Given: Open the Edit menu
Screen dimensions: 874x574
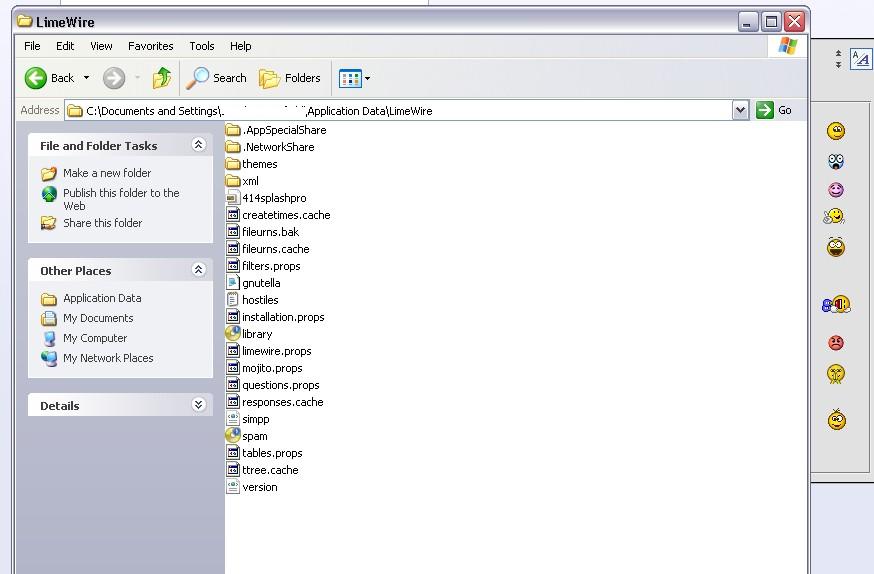Looking at the screenshot, I should coord(65,46).
